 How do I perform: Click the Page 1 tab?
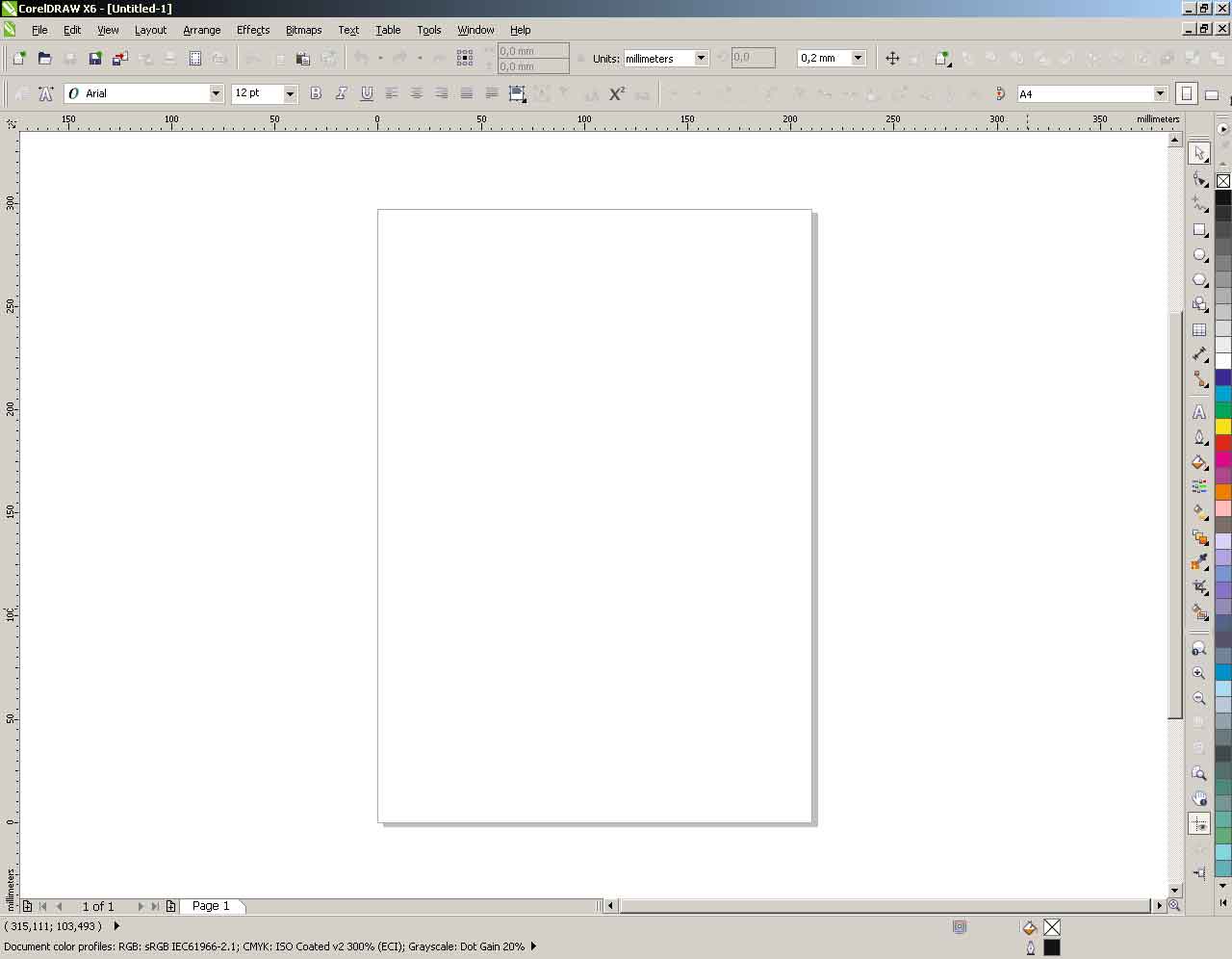pyautogui.click(x=211, y=906)
